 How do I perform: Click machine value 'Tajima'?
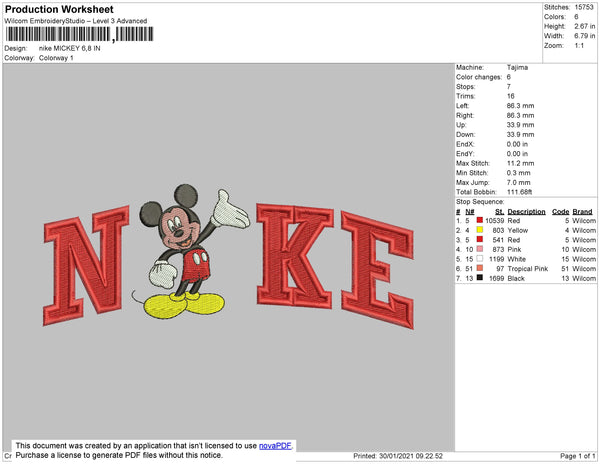[x=517, y=67]
